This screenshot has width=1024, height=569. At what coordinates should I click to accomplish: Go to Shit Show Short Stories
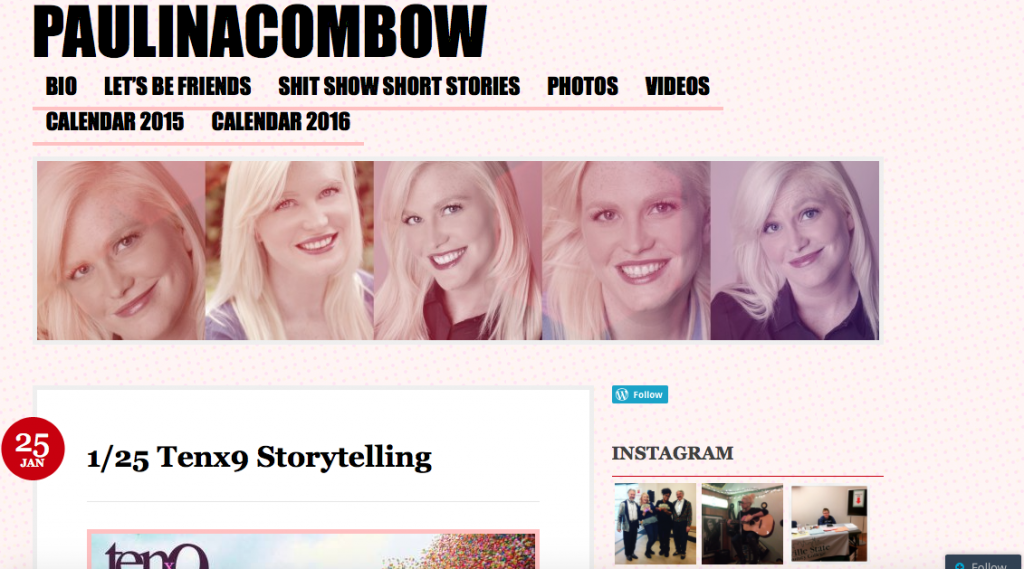399,86
